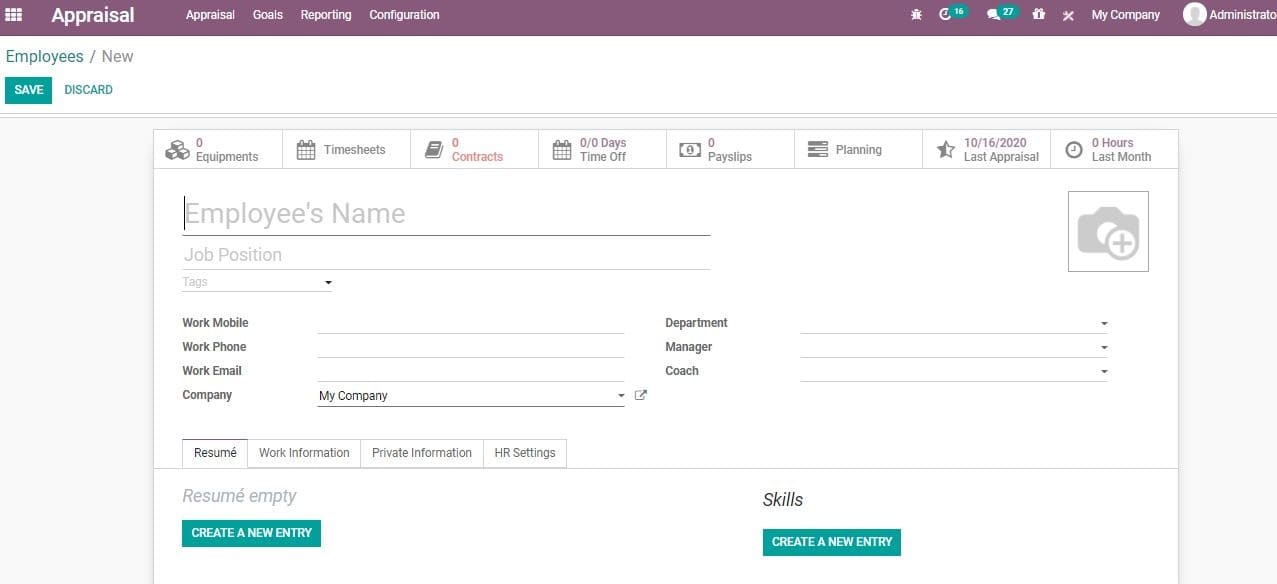Click the 0 Hours Last Month text

pos(1121,150)
